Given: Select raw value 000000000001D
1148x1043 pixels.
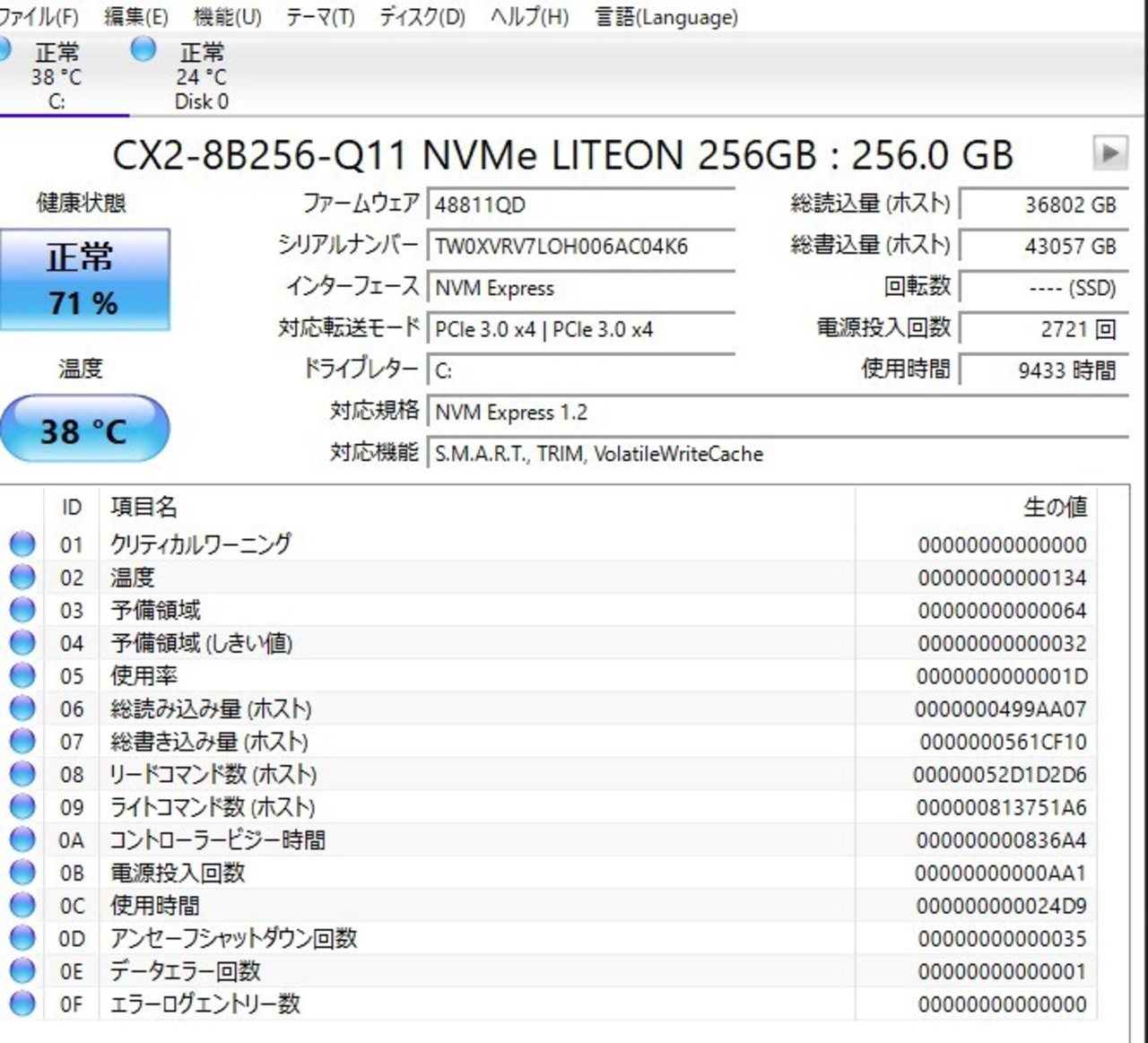Looking at the screenshot, I should pos(1002,676).
